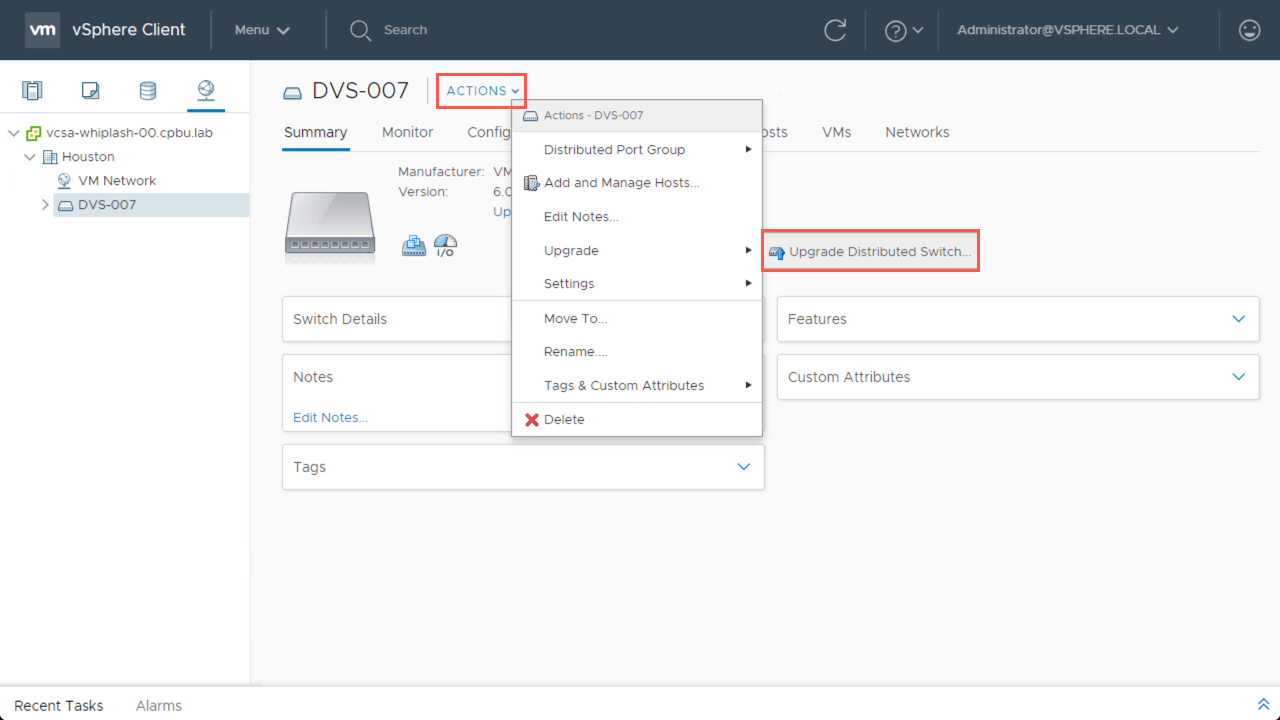Click the Network I/O Control gauge icon

[445, 246]
